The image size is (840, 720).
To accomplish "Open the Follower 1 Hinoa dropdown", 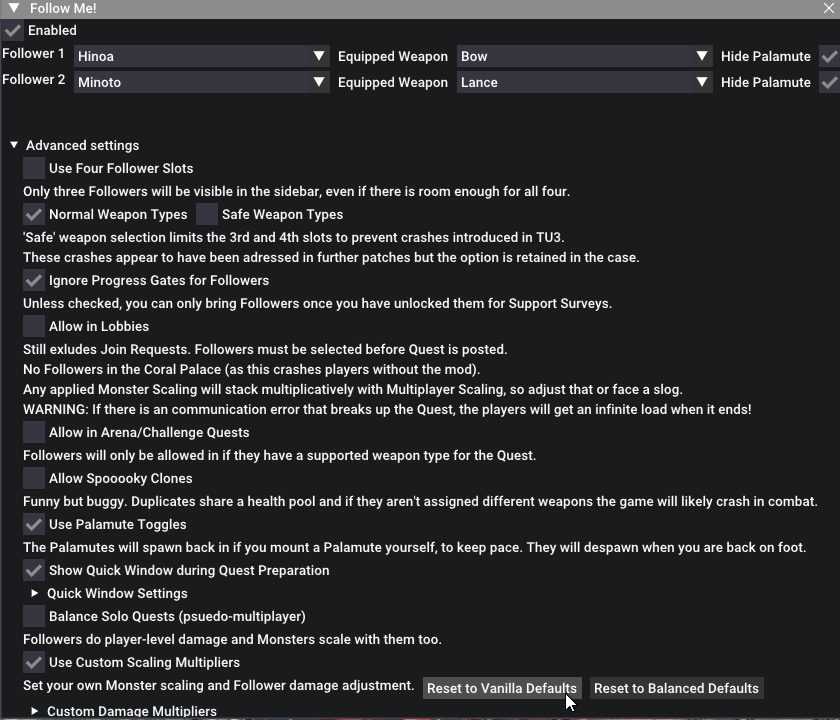I will coord(201,56).
